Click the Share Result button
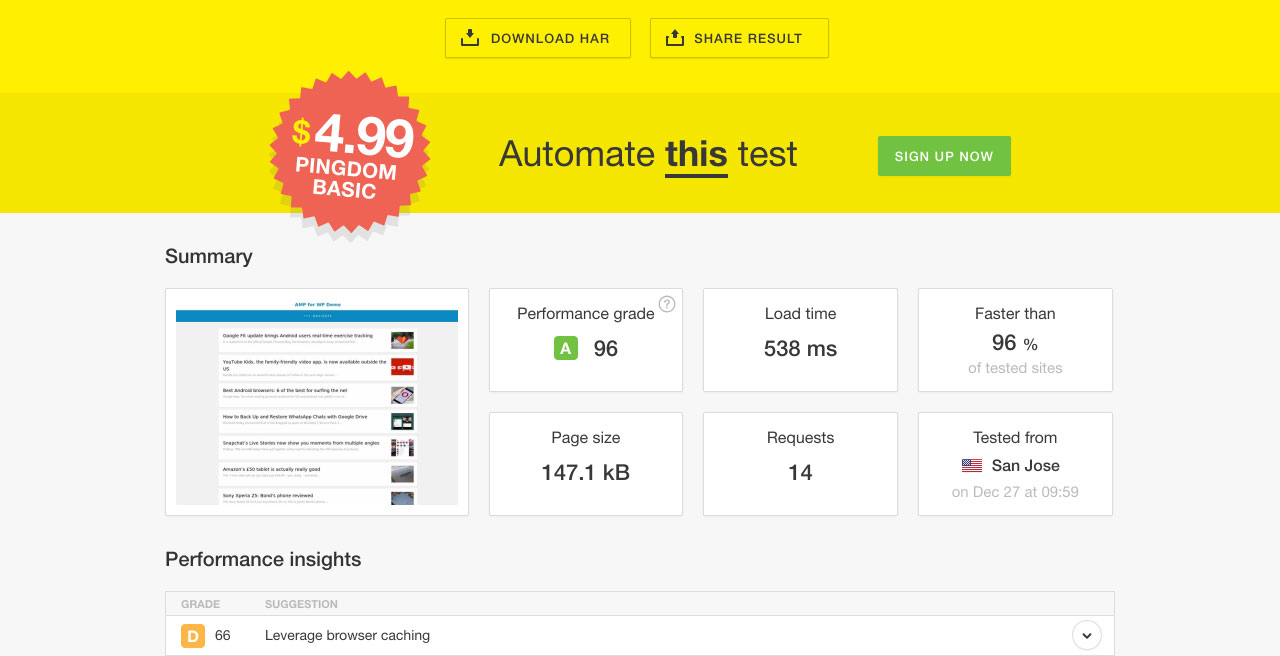This screenshot has width=1280, height=656. pos(739,38)
